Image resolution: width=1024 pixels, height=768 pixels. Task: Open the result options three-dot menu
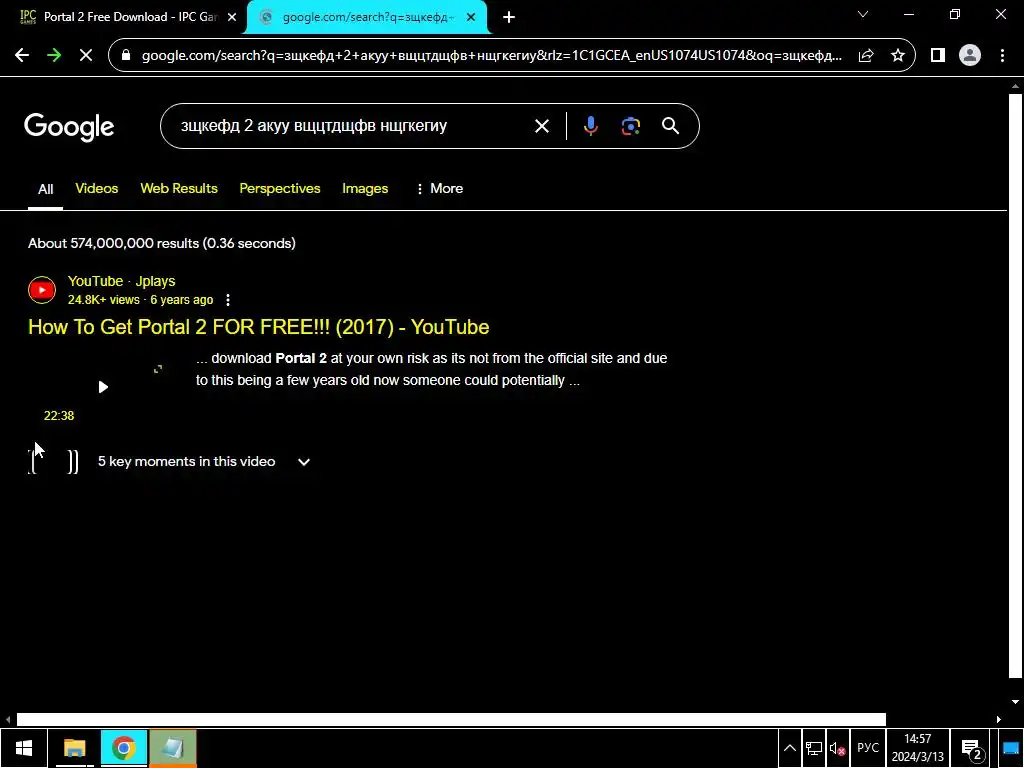(228, 300)
